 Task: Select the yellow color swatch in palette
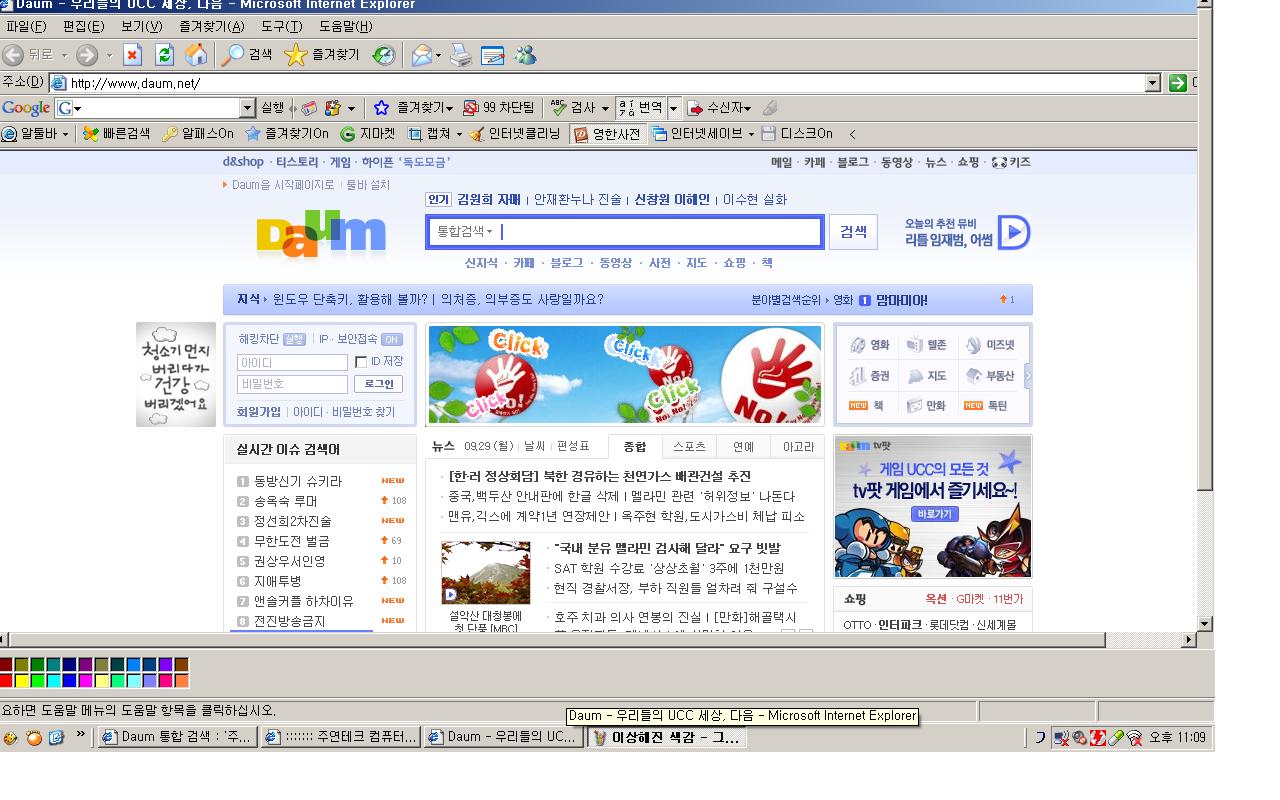point(21,681)
